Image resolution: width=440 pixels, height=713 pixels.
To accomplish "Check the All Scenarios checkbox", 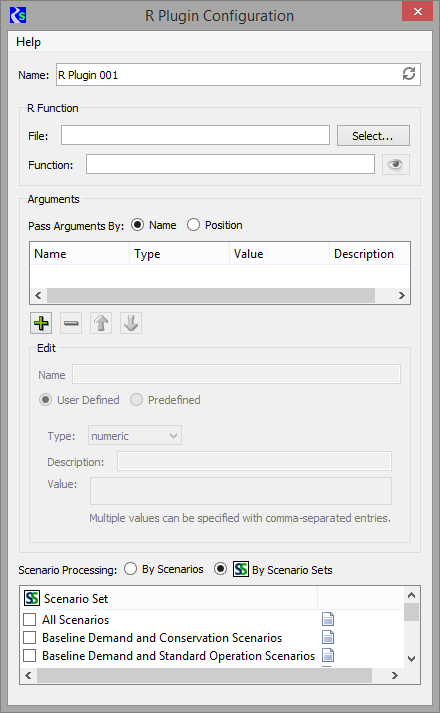I will (x=30, y=620).
